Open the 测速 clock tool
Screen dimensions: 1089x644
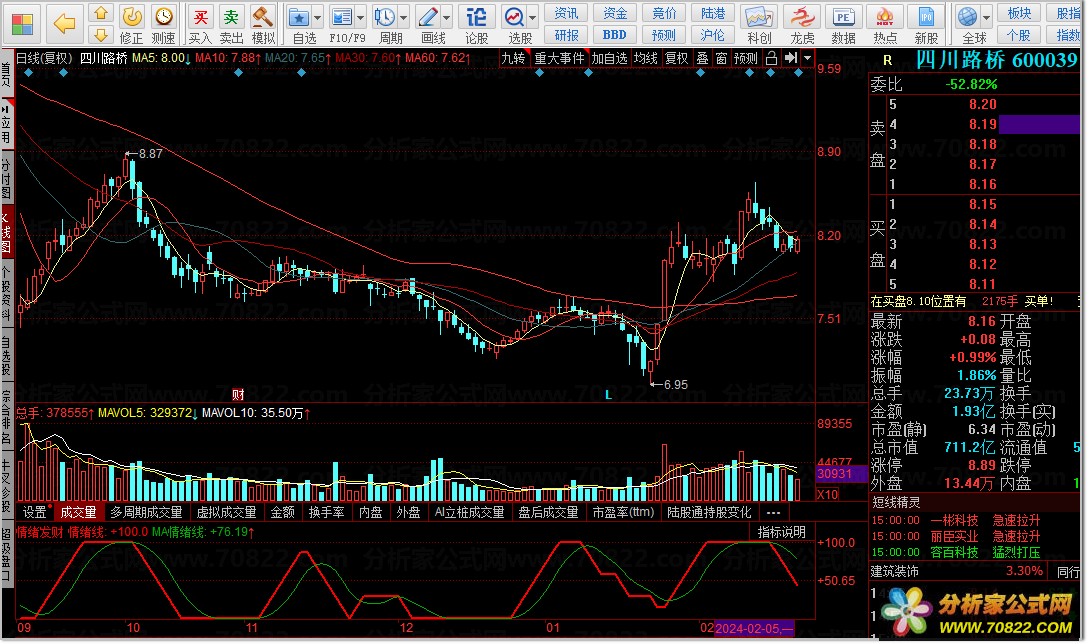click(164, 24)
